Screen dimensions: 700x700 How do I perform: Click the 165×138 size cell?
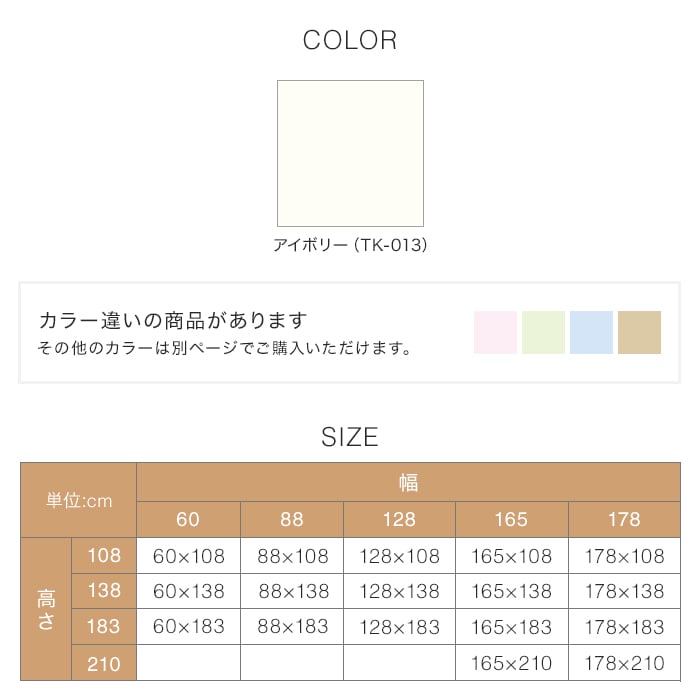coord(511,591)
